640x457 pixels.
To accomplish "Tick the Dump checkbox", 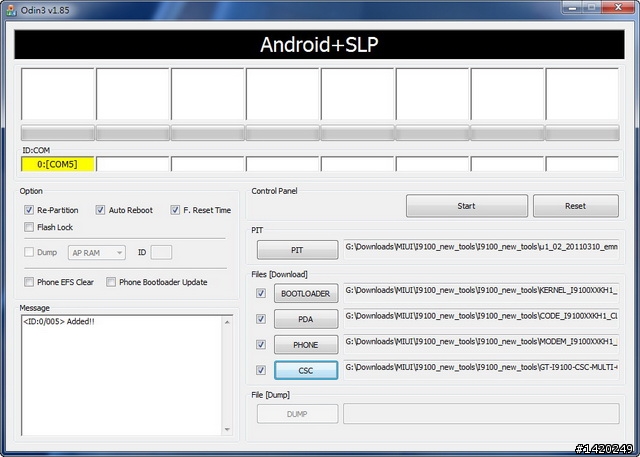I will (29, 252).
